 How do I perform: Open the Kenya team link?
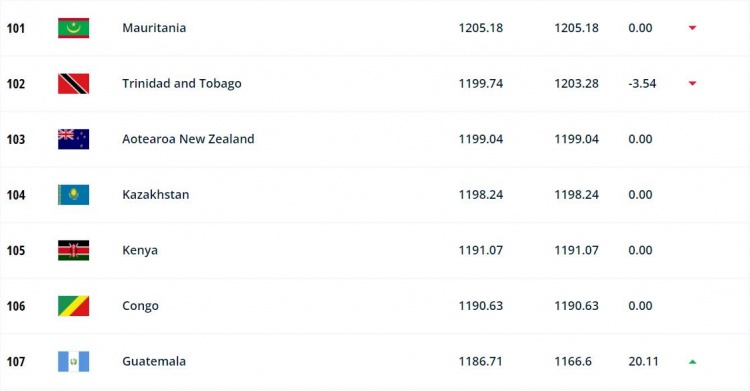(x=140, y=251)
